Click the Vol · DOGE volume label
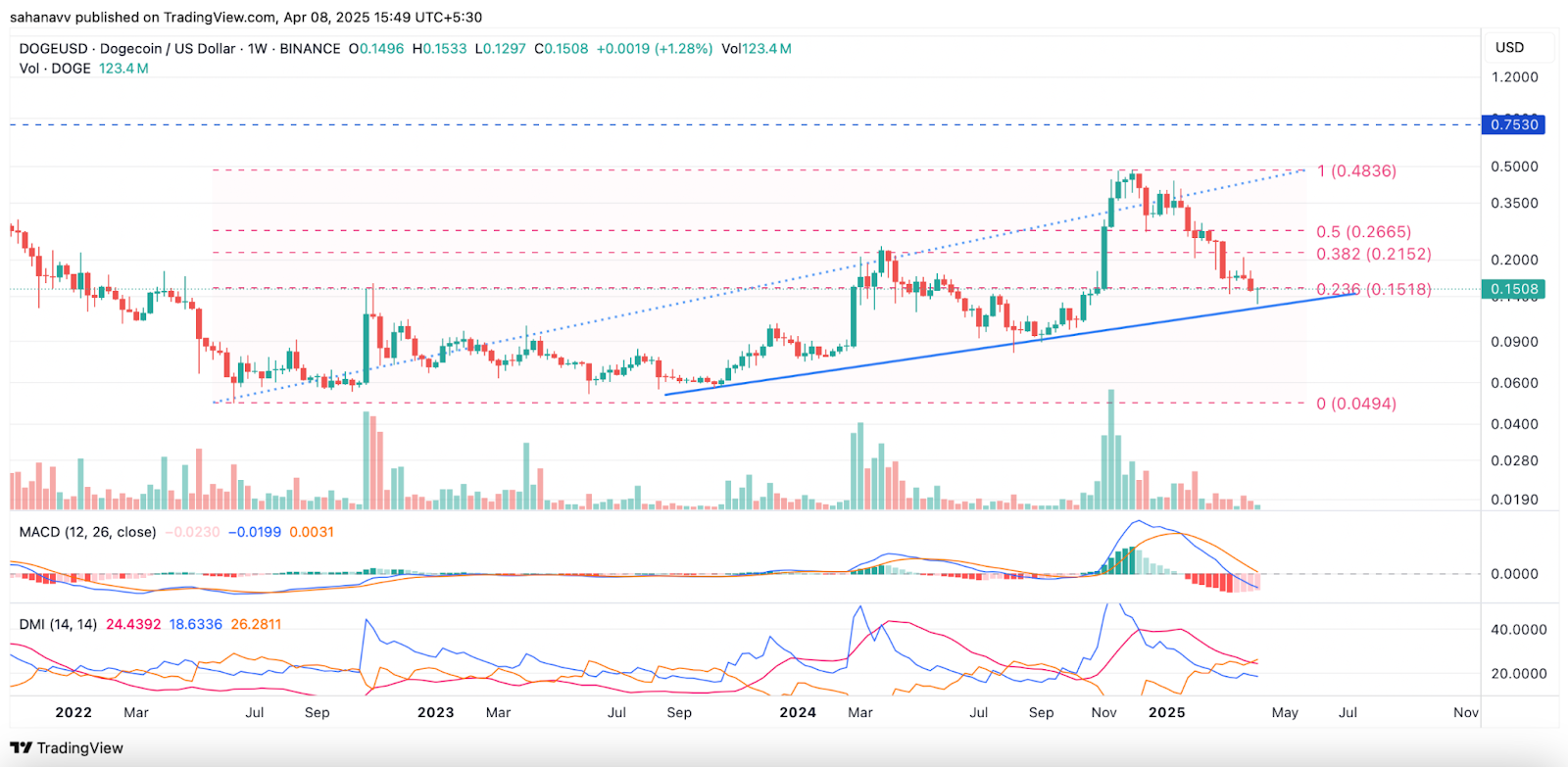The height and width of the screenshot is (767, 1568). (55, 69)
